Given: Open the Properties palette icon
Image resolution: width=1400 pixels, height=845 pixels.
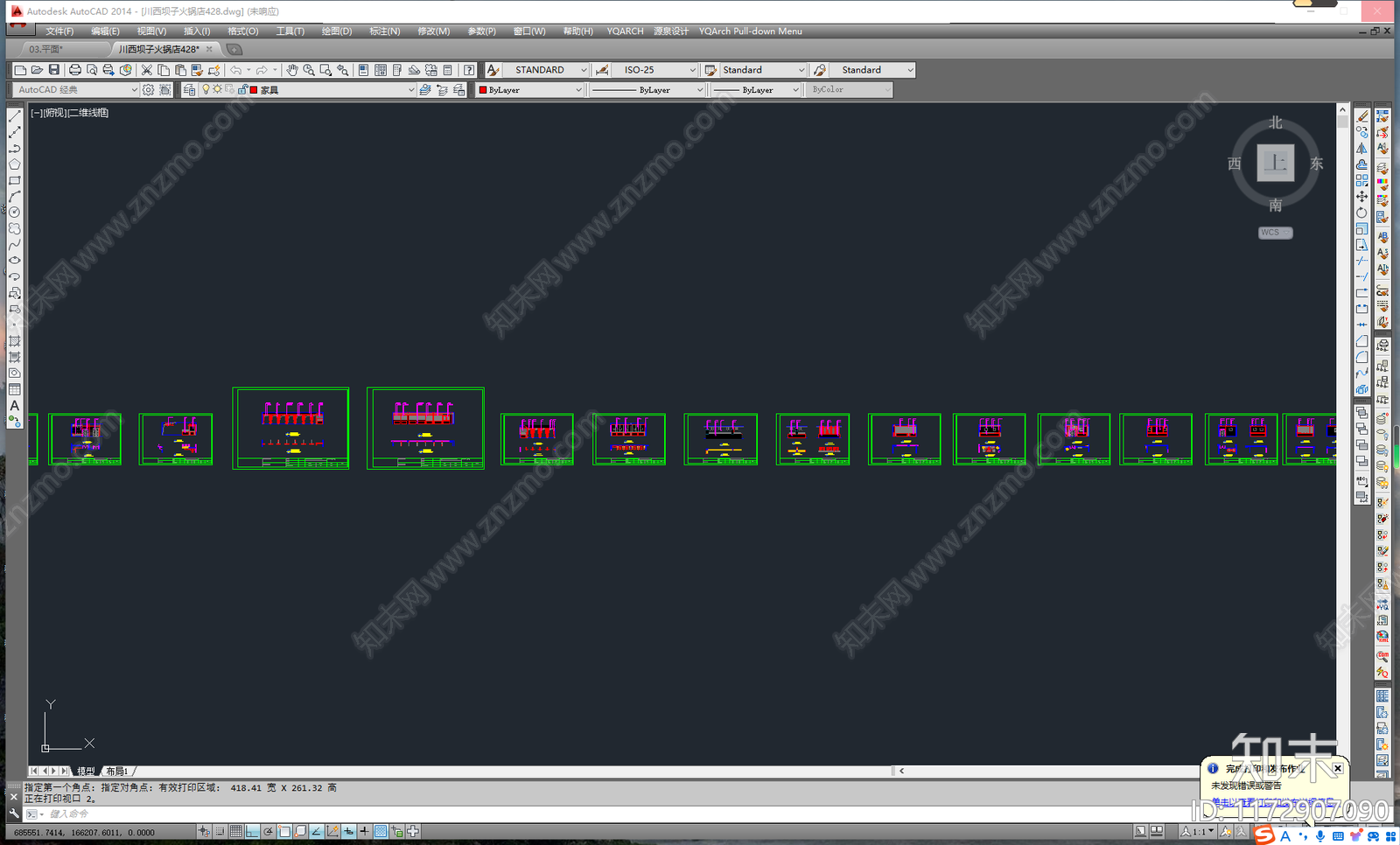Looking at the screenshot, I should [x=364, y=70].
